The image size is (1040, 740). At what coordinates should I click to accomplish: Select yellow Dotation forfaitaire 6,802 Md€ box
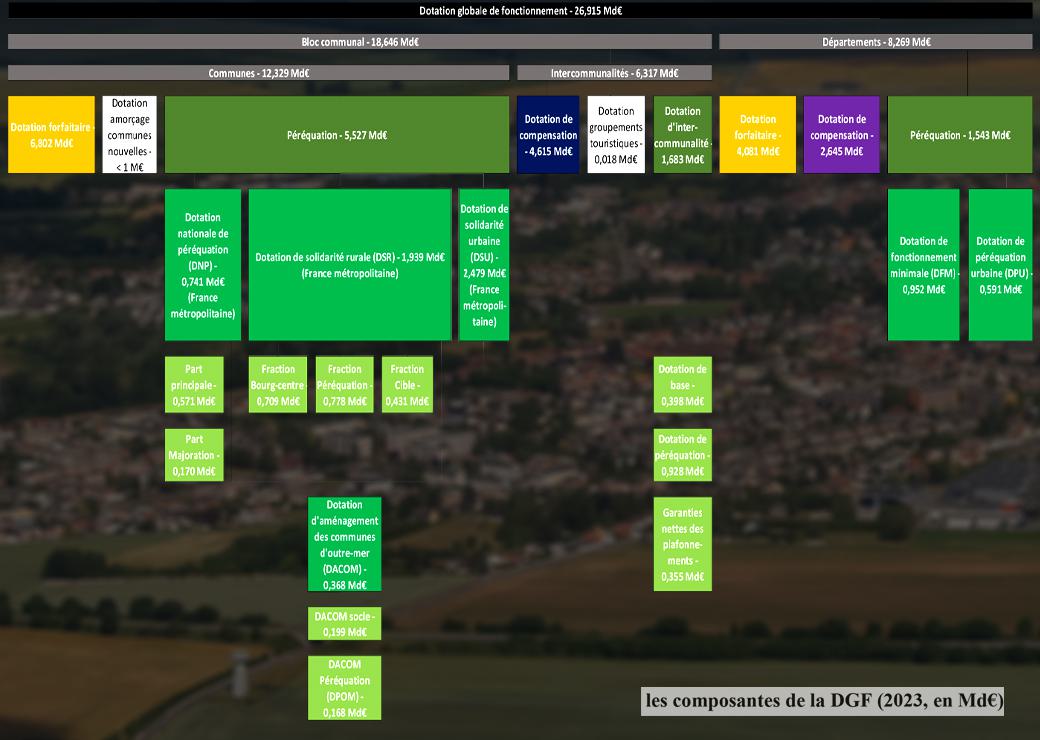pyautogui.click(x=51, y=135)
